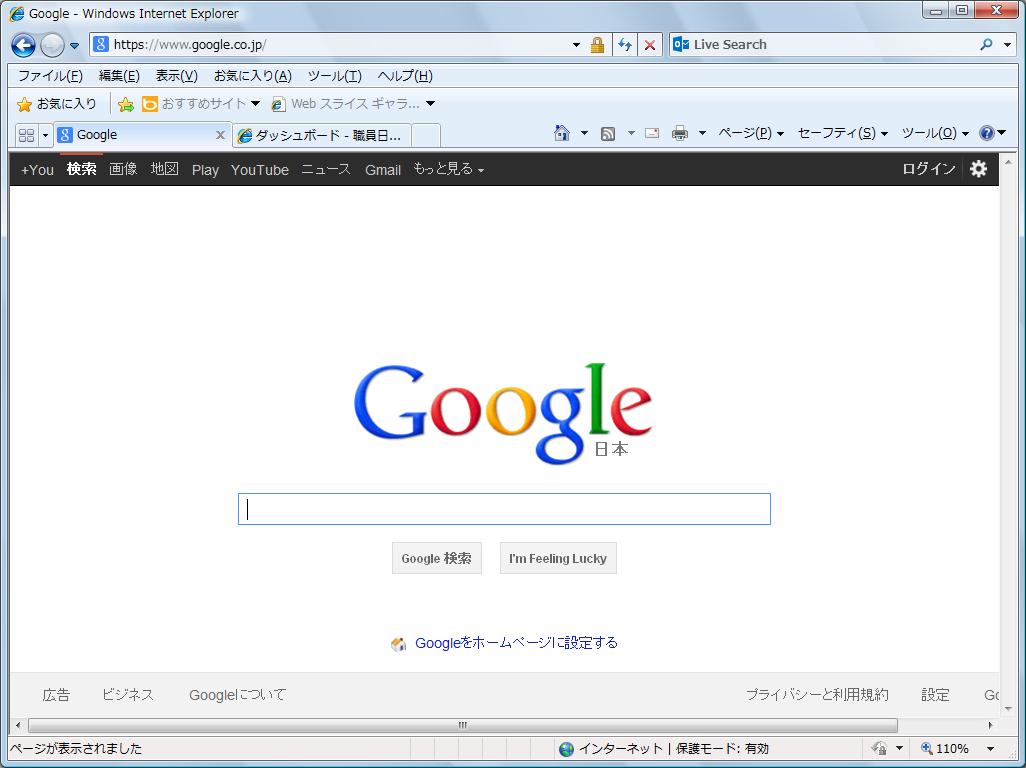The width and height of the screenshot is (1026, 768).
Task: Open おすすめサイト suggested sites
Action: pyautogui.click(x=201, y=104)
